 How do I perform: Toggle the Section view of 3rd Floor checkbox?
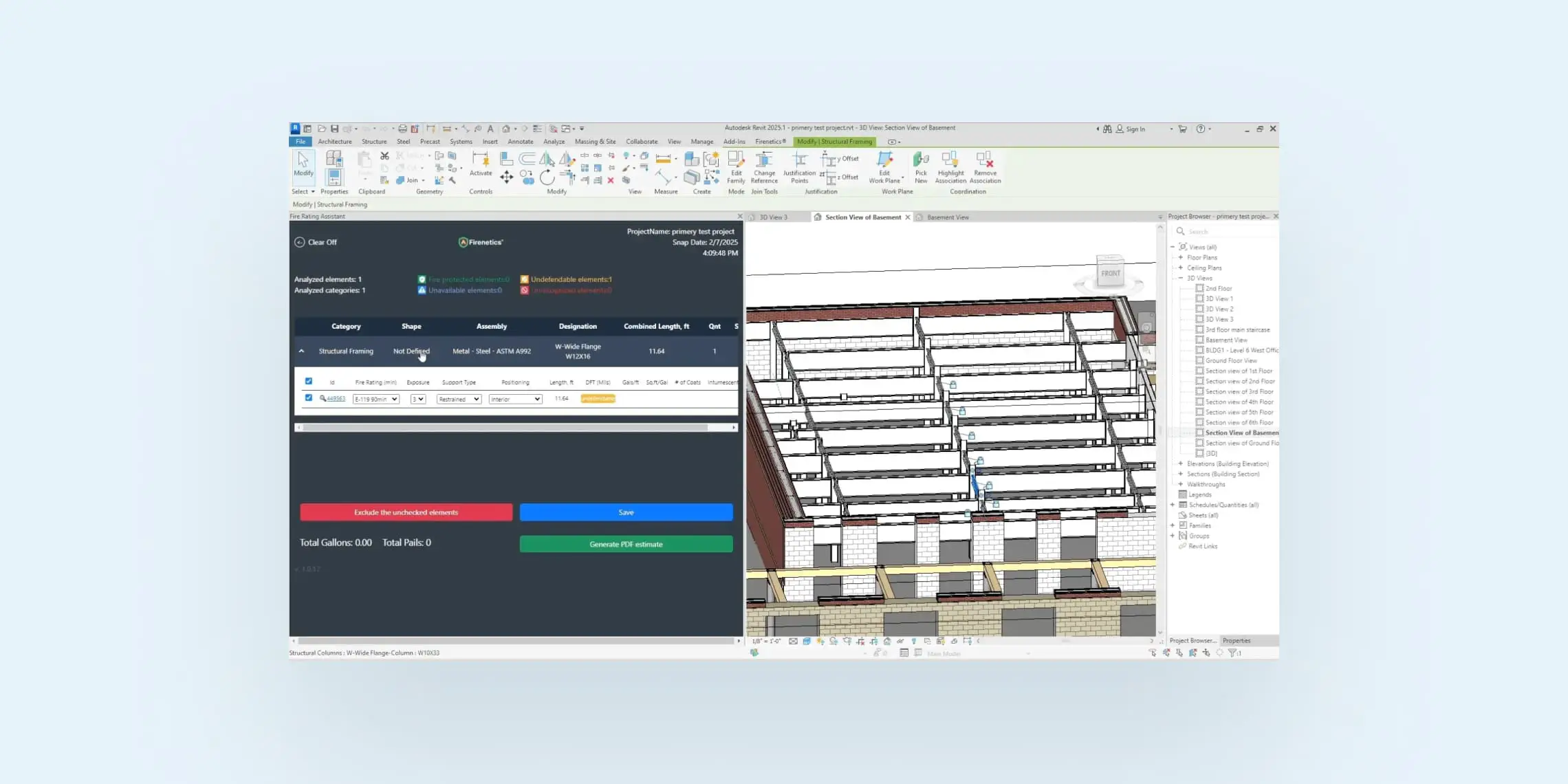(x=1199, y=391)
